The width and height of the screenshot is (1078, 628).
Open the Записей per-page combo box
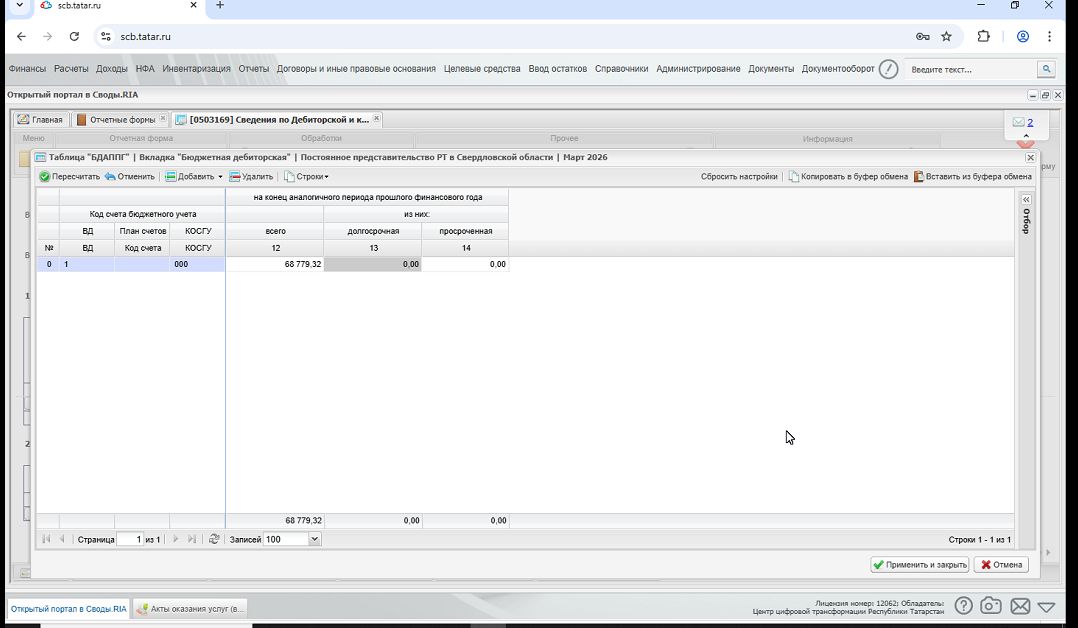tap(314, 539)
